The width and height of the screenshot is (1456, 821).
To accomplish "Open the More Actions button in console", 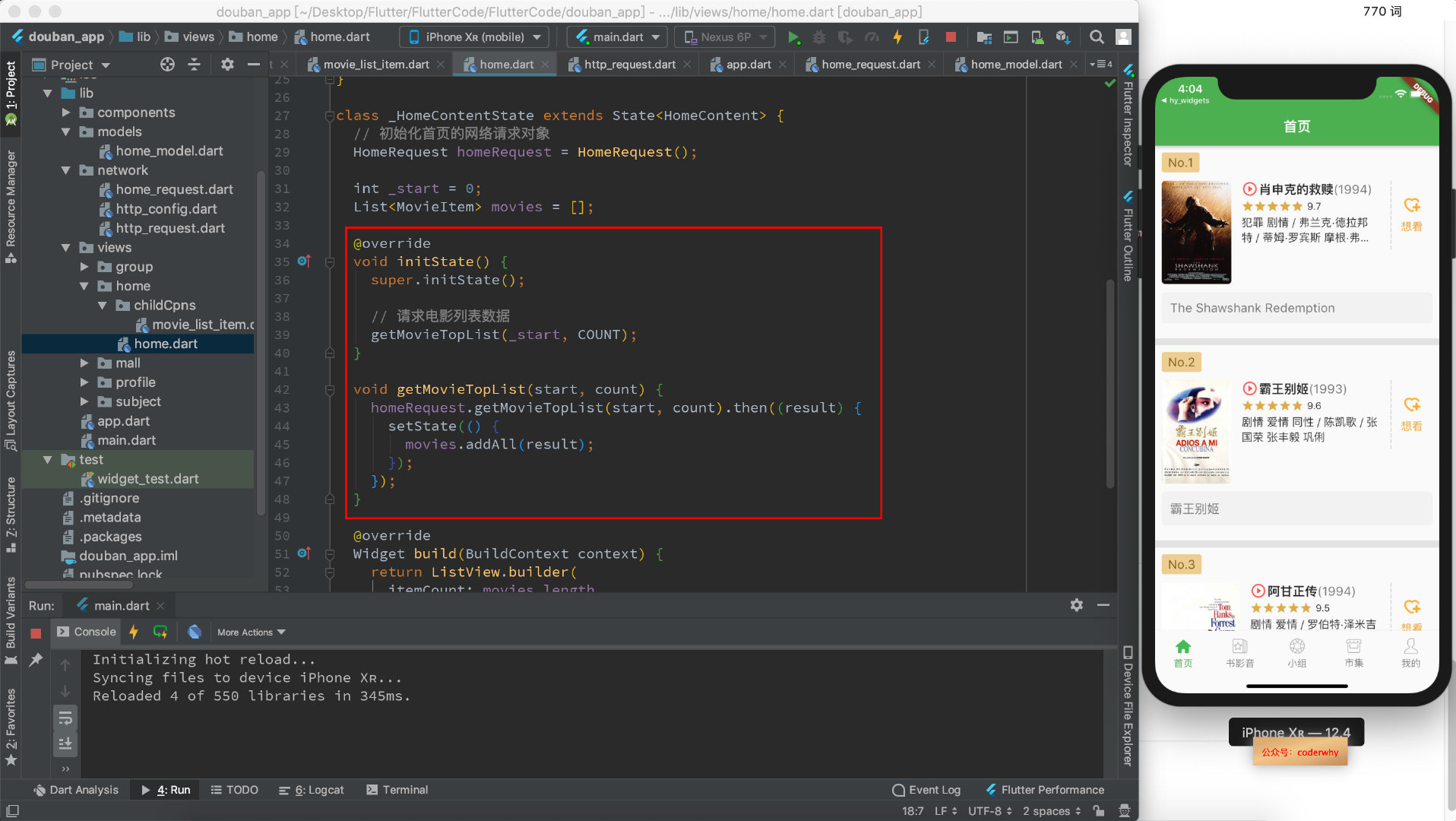I will coord(251,632).
